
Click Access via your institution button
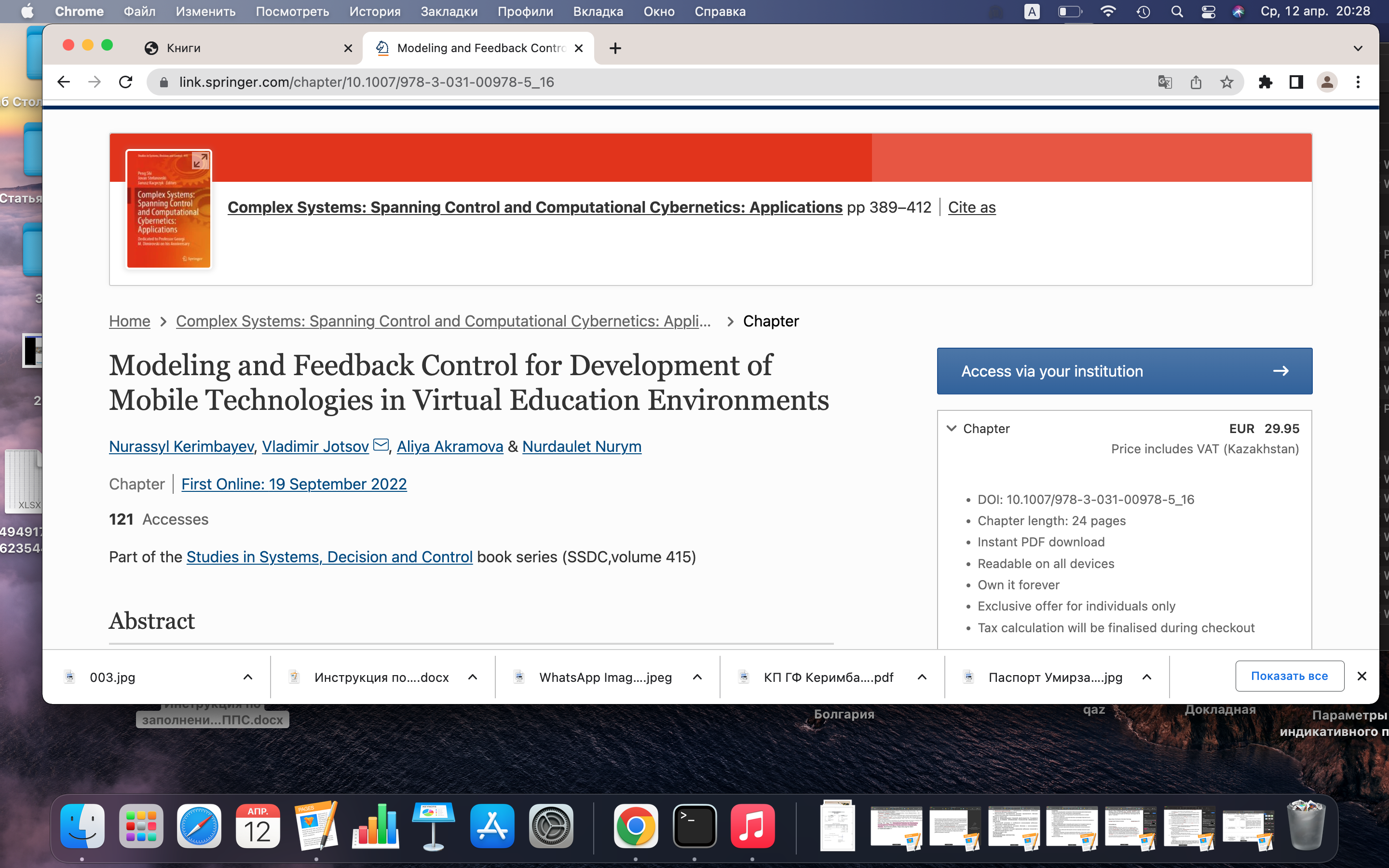pos(1124,371)
